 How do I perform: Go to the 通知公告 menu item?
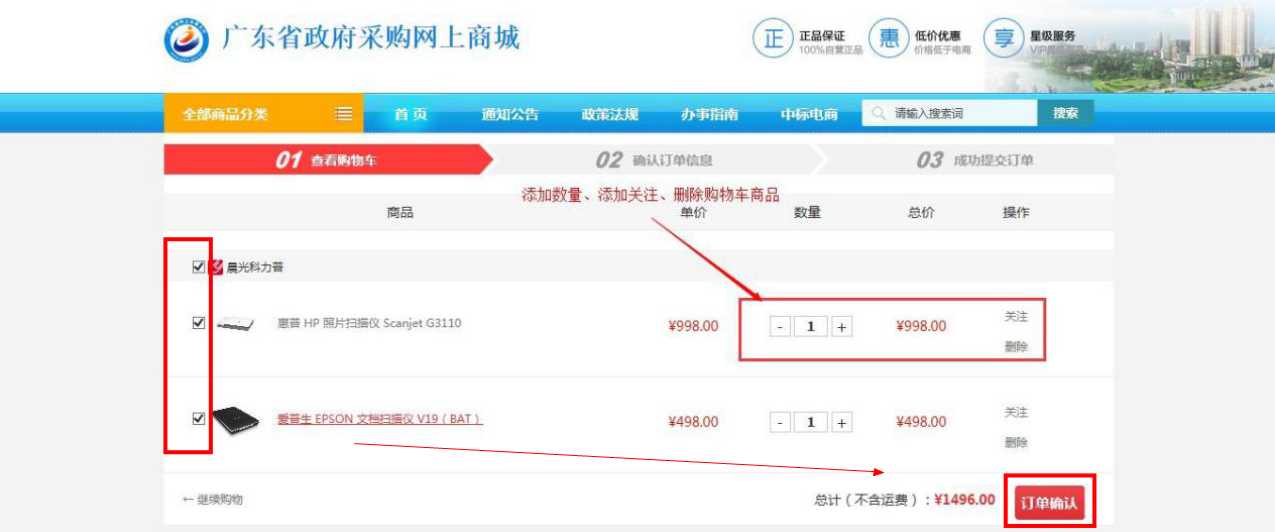(x=510, y=114)
